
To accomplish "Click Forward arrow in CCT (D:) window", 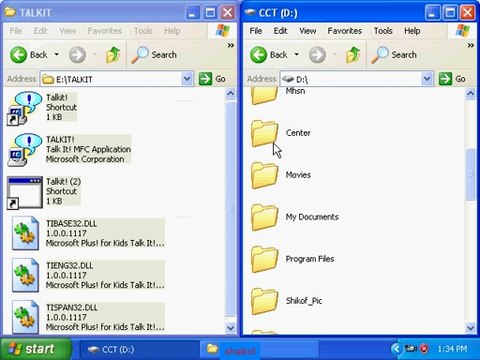I will [317, 55].
